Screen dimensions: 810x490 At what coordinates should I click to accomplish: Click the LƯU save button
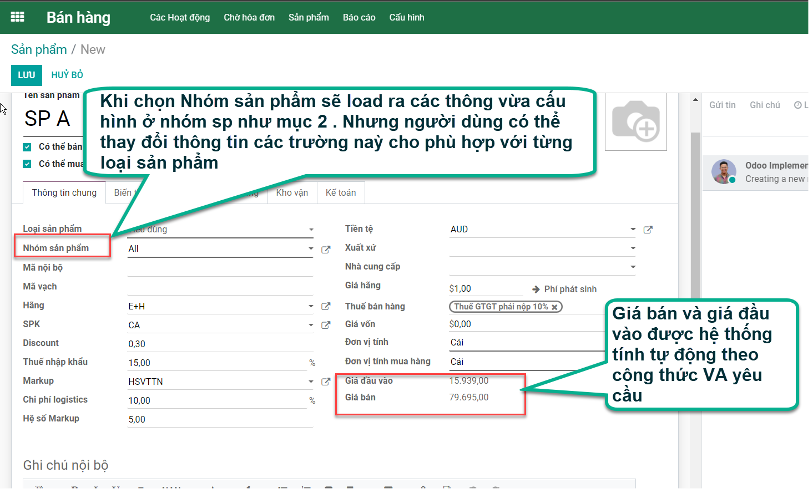coord(24,75)
